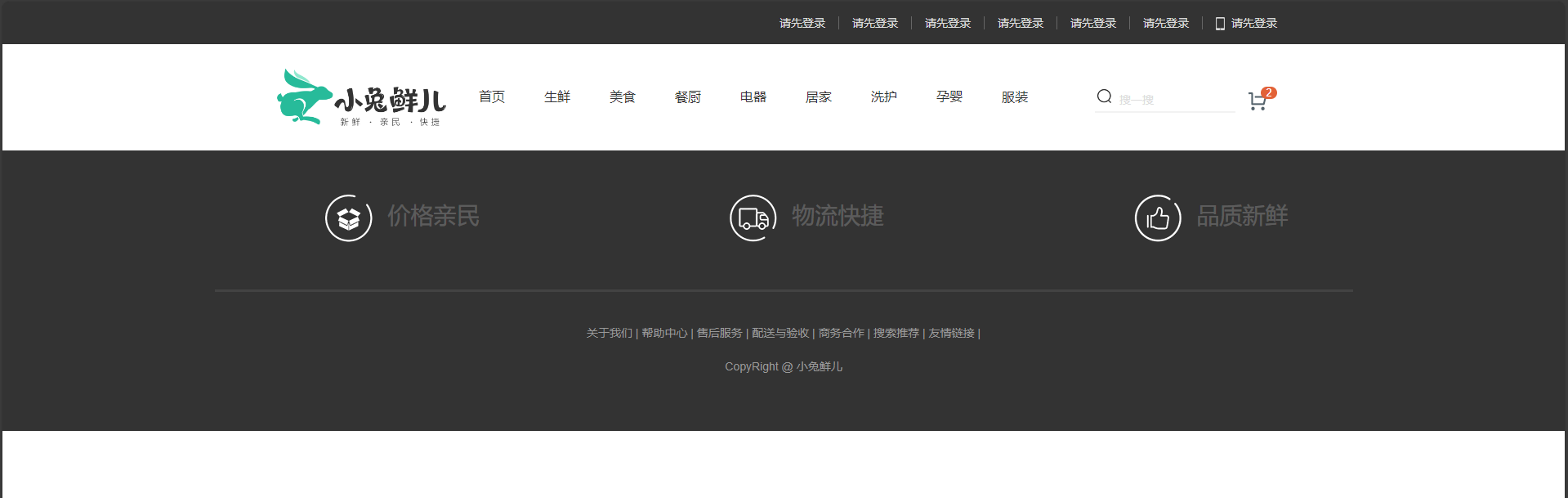
Task: Click the 小兔鲜儿 rabbit logo
Action: click(361, 97)
